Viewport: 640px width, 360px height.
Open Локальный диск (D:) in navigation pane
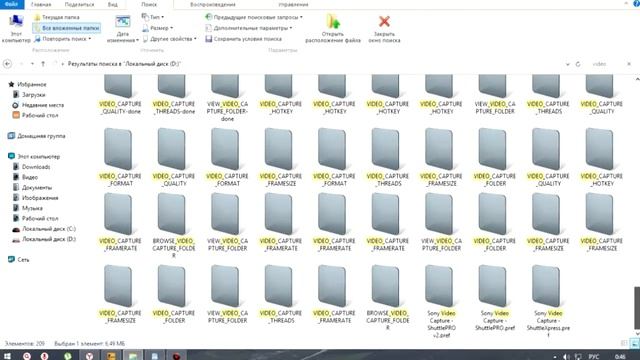point(44,239)
